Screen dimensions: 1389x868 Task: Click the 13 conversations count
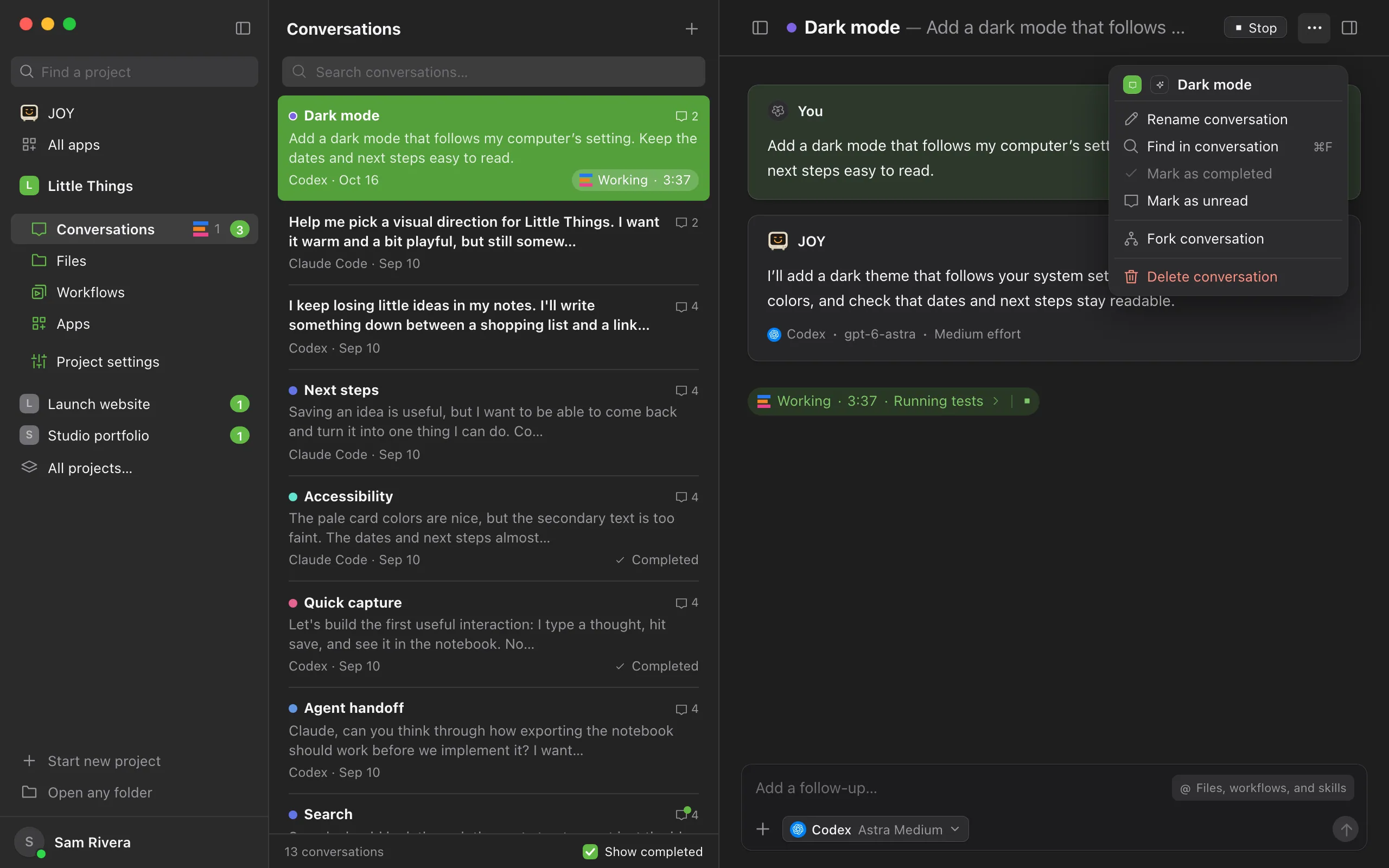click(334, 851)
